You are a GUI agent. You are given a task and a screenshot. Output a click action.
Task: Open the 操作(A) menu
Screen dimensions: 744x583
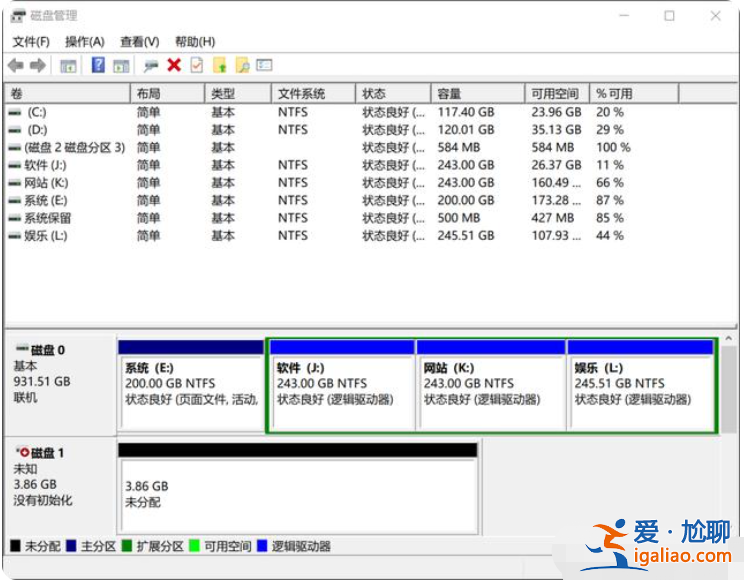(84, 42)
